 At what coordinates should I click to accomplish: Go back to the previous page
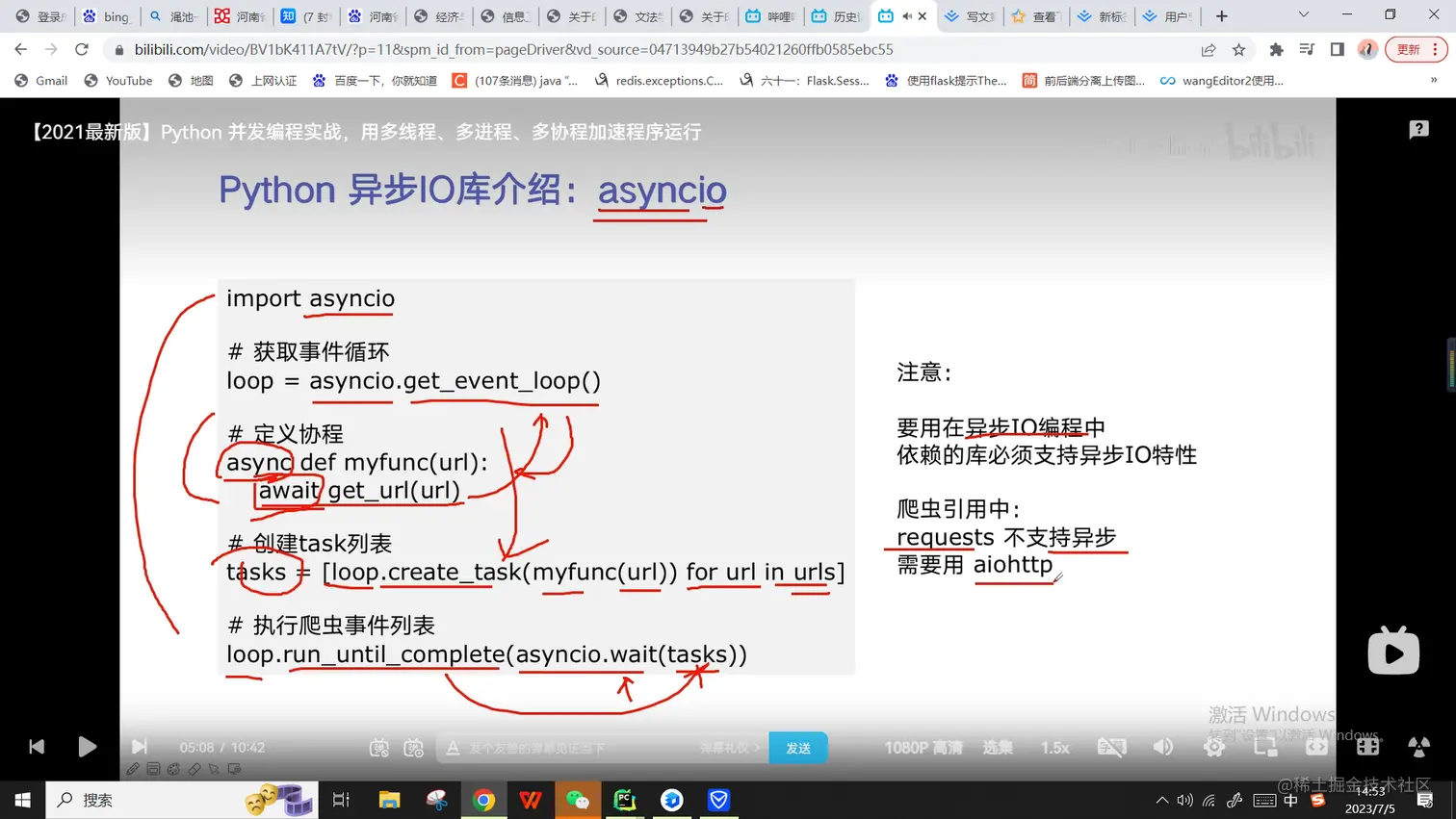tap(21, 49)
